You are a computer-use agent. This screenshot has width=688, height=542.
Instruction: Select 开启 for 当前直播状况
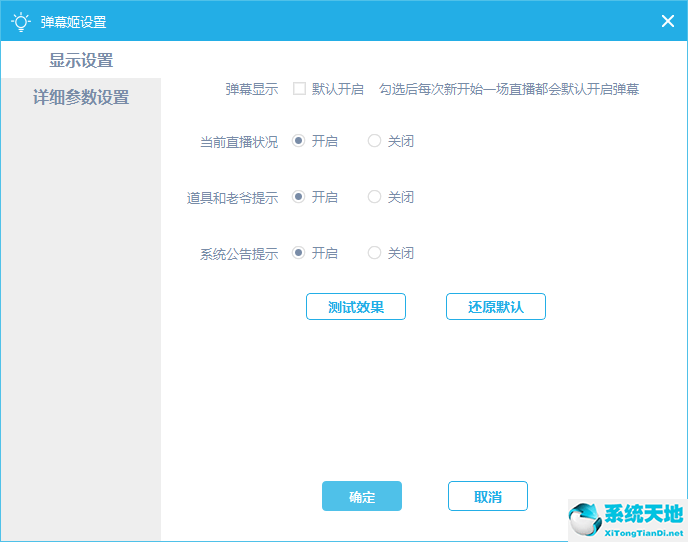(x=298, y=141)
